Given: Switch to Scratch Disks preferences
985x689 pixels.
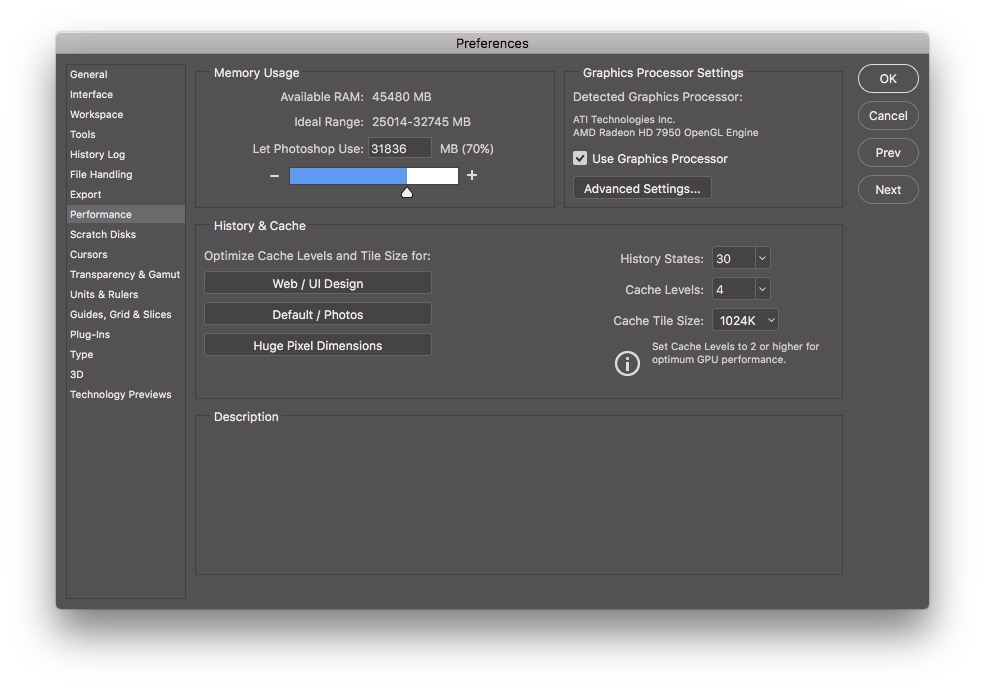Looking at the screenshot, I should 102,234.
